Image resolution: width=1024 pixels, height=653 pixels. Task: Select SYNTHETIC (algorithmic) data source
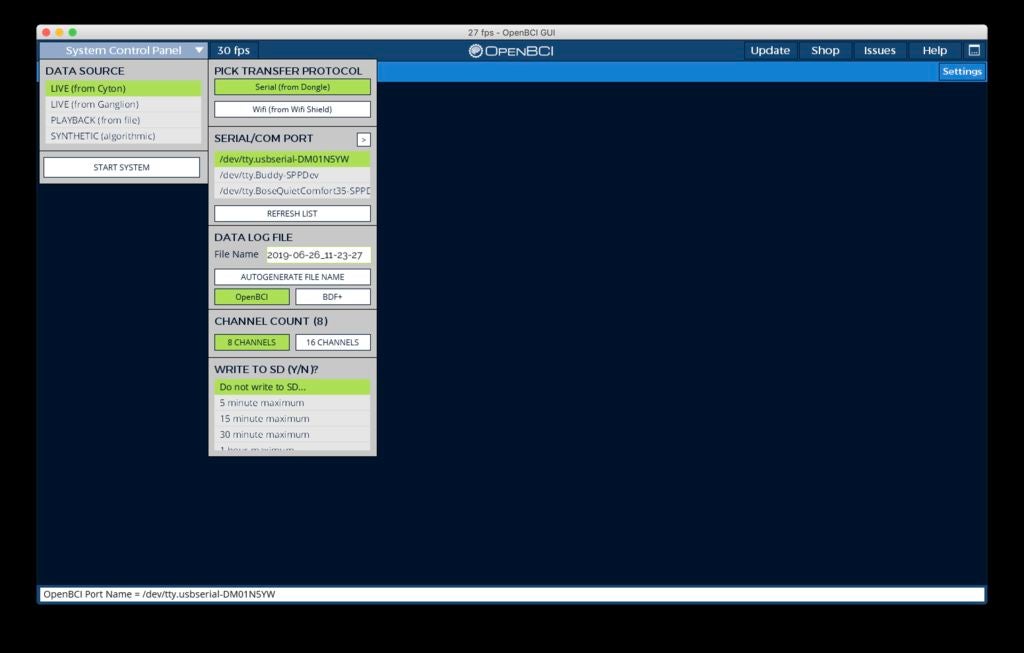pyautogui.click(x=123, y=136)
